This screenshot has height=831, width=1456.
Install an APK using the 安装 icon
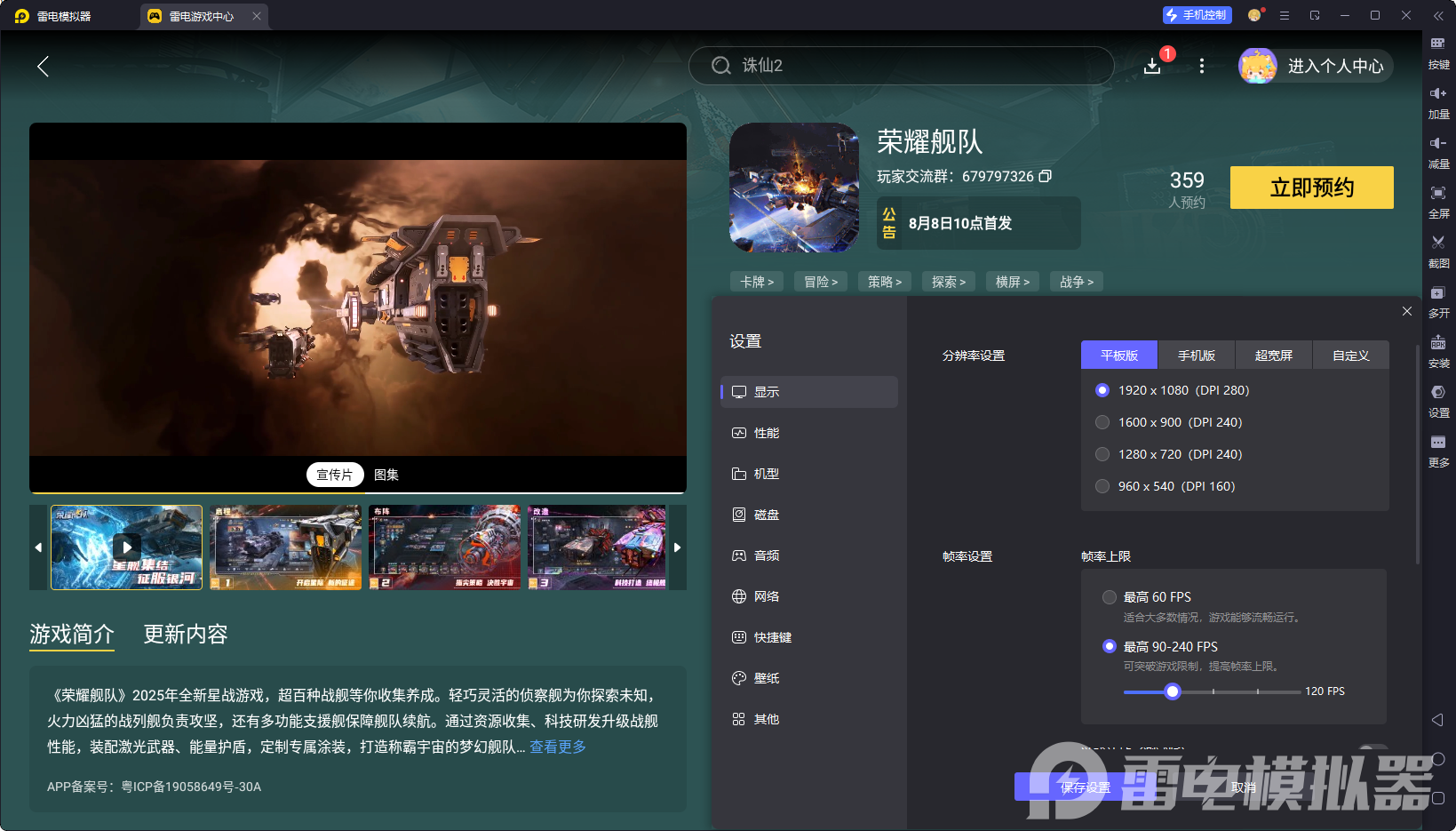pyautogui.click(x=1439, y=352)
